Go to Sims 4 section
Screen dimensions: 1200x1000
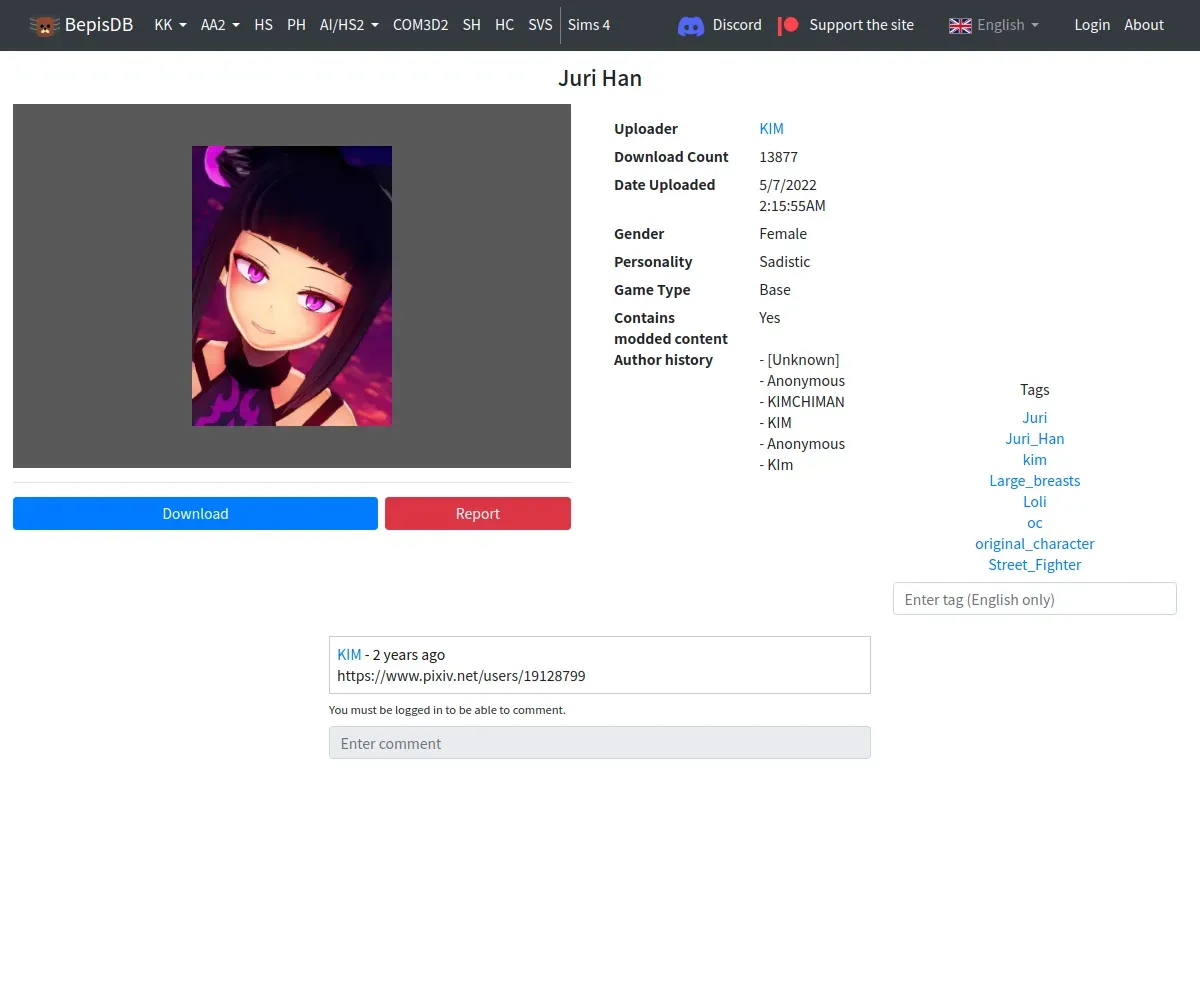click(589, 25)
